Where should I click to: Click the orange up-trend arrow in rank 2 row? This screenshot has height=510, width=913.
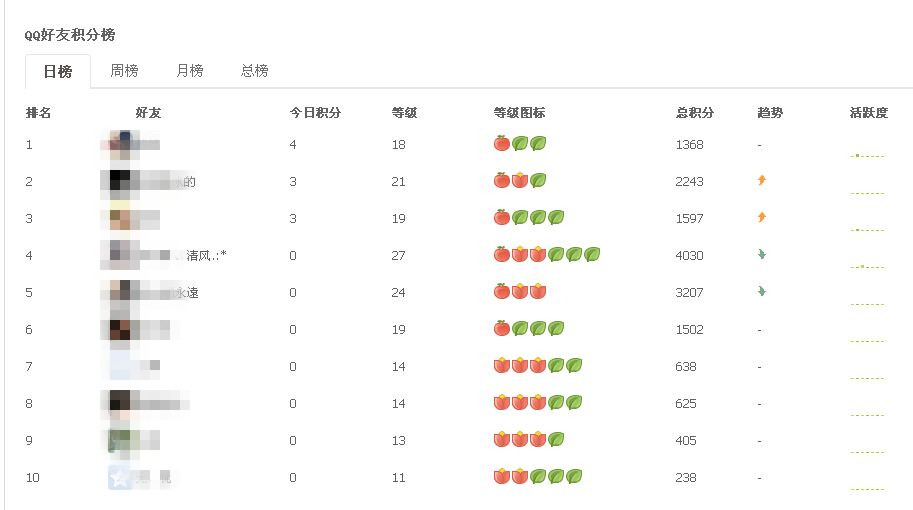pos(762,181)
